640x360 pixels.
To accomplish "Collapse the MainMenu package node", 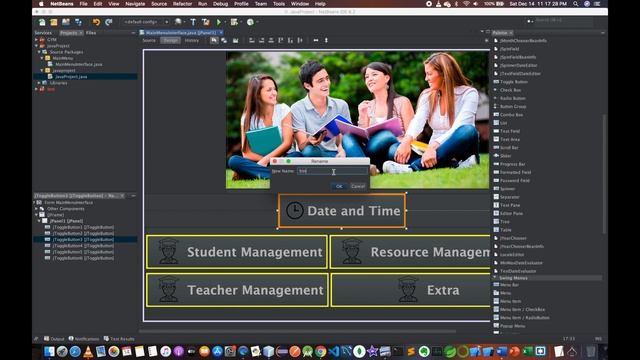I will coord(42,58).
